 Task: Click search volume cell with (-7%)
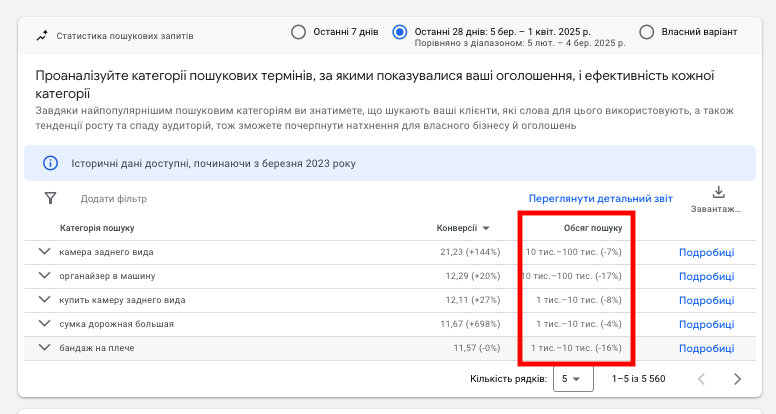pyautogui.click(x=573, y=252)
